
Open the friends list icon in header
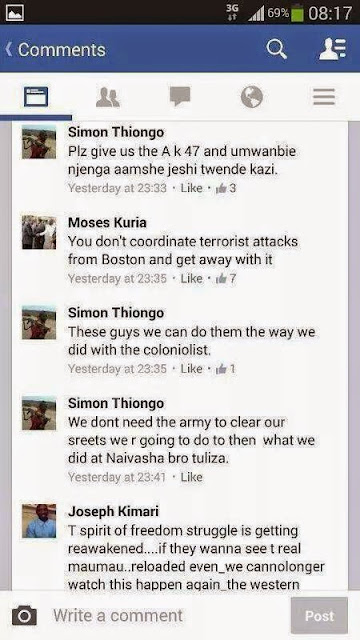332,49
